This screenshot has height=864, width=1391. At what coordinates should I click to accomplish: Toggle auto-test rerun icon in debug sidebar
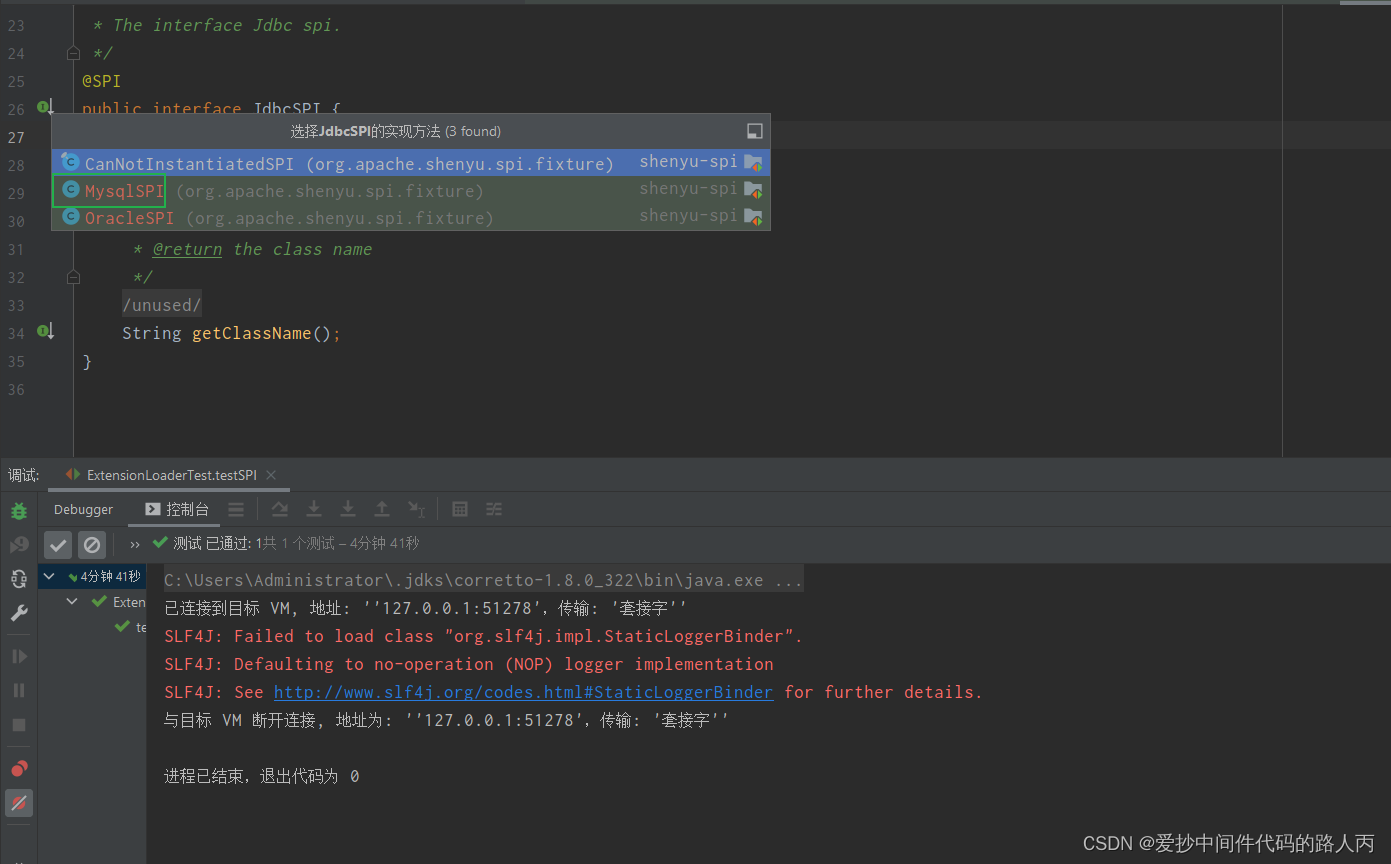tap(19, 579)
